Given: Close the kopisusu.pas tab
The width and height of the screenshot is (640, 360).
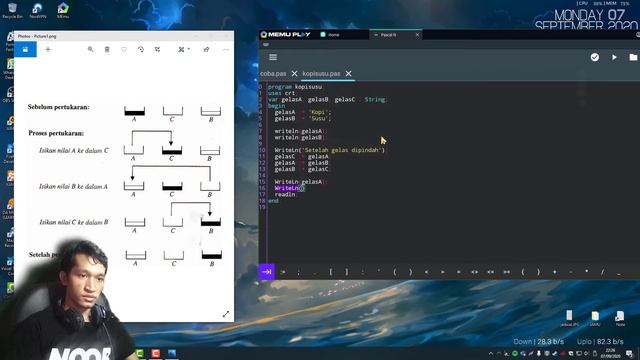Looking at the screenshot, I should coord(348,73).
